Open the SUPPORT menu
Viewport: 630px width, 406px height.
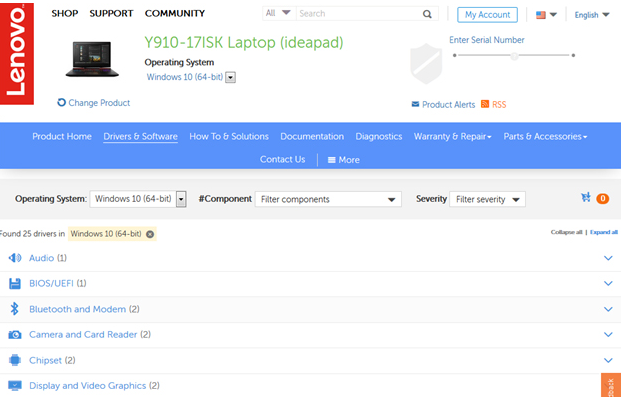point(111,13)
